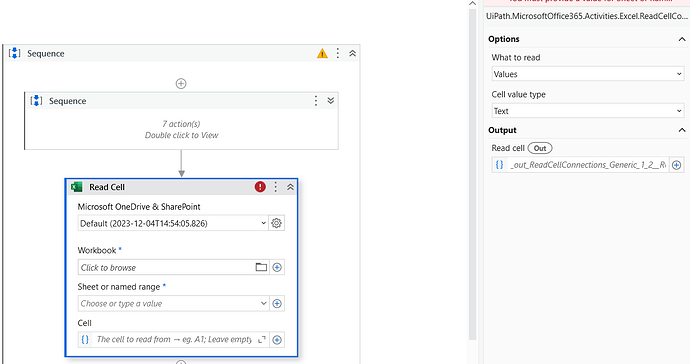Click the Excel icon on Read Cell
This screenshot has width=690, height=364.
77,187
